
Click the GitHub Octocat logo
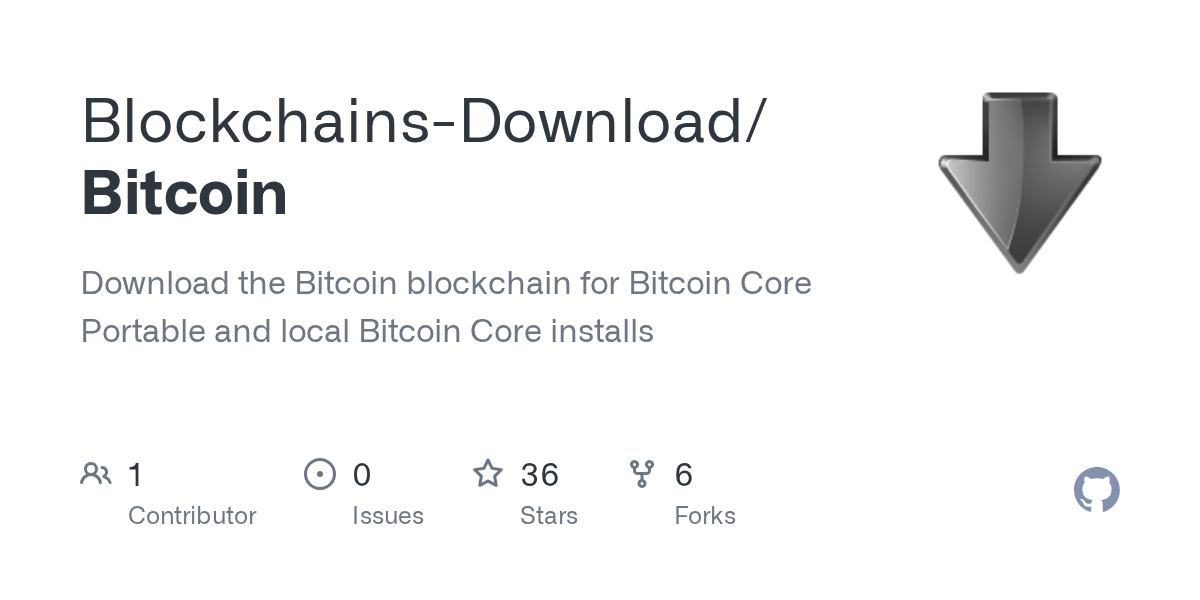click(1097, 490)
